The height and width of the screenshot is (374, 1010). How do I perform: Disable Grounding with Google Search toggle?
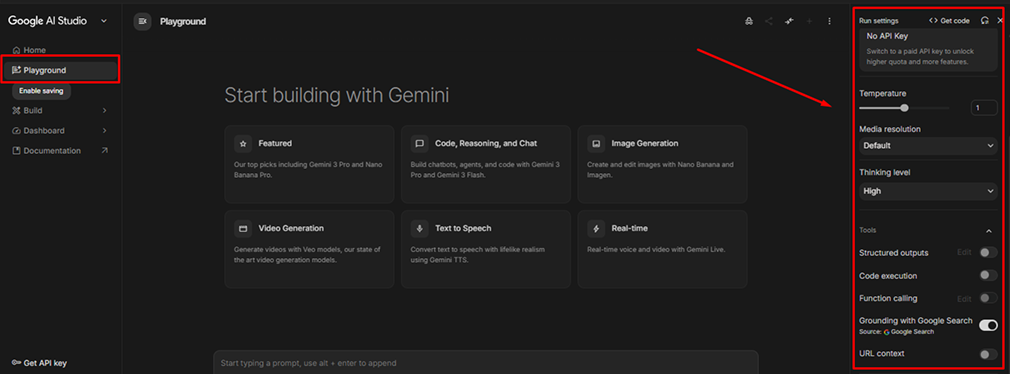(988, 325)
